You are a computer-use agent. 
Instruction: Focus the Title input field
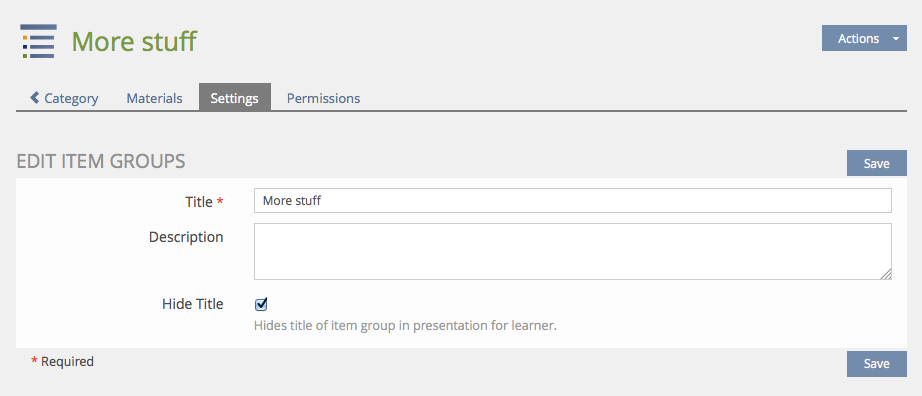click(573, 201)
